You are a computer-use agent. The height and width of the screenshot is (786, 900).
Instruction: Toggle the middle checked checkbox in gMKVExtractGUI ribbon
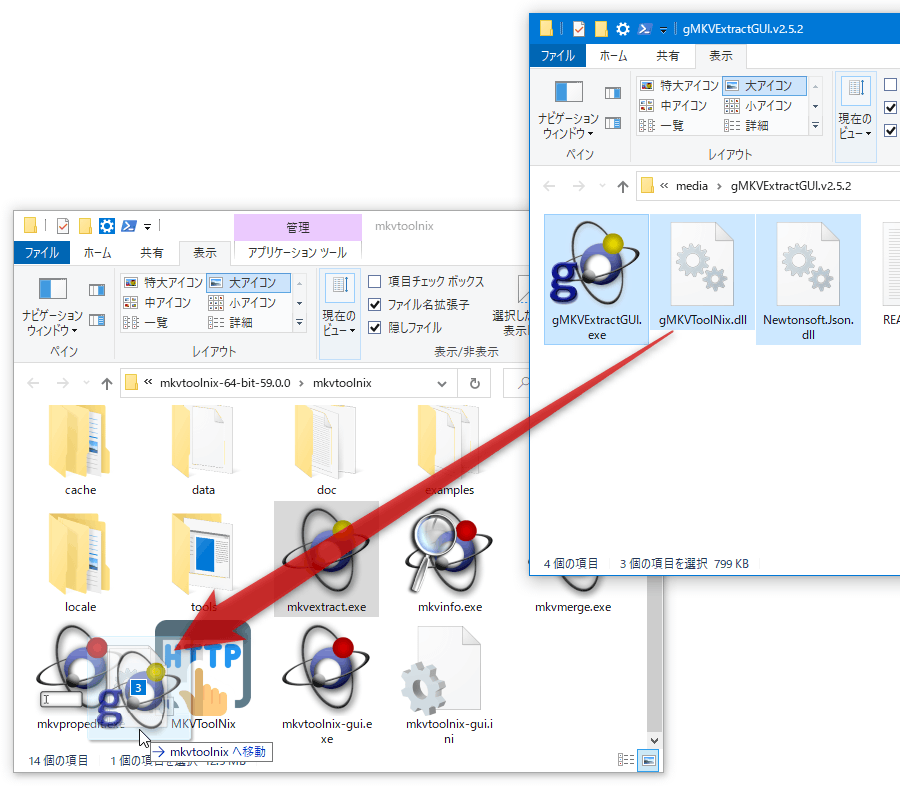click(x=890, y=107)
